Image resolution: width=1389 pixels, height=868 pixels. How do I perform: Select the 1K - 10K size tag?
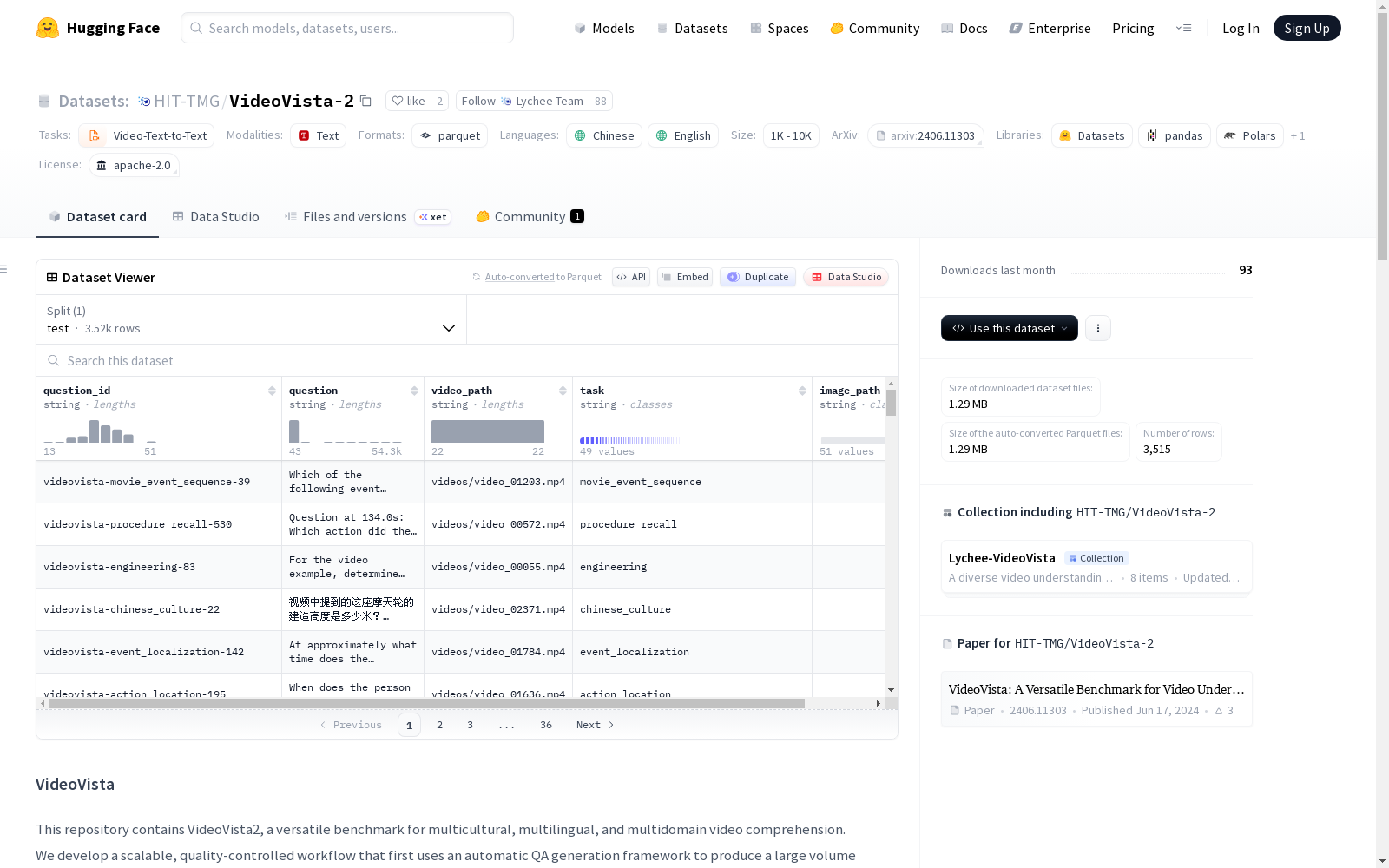point(791,135)
